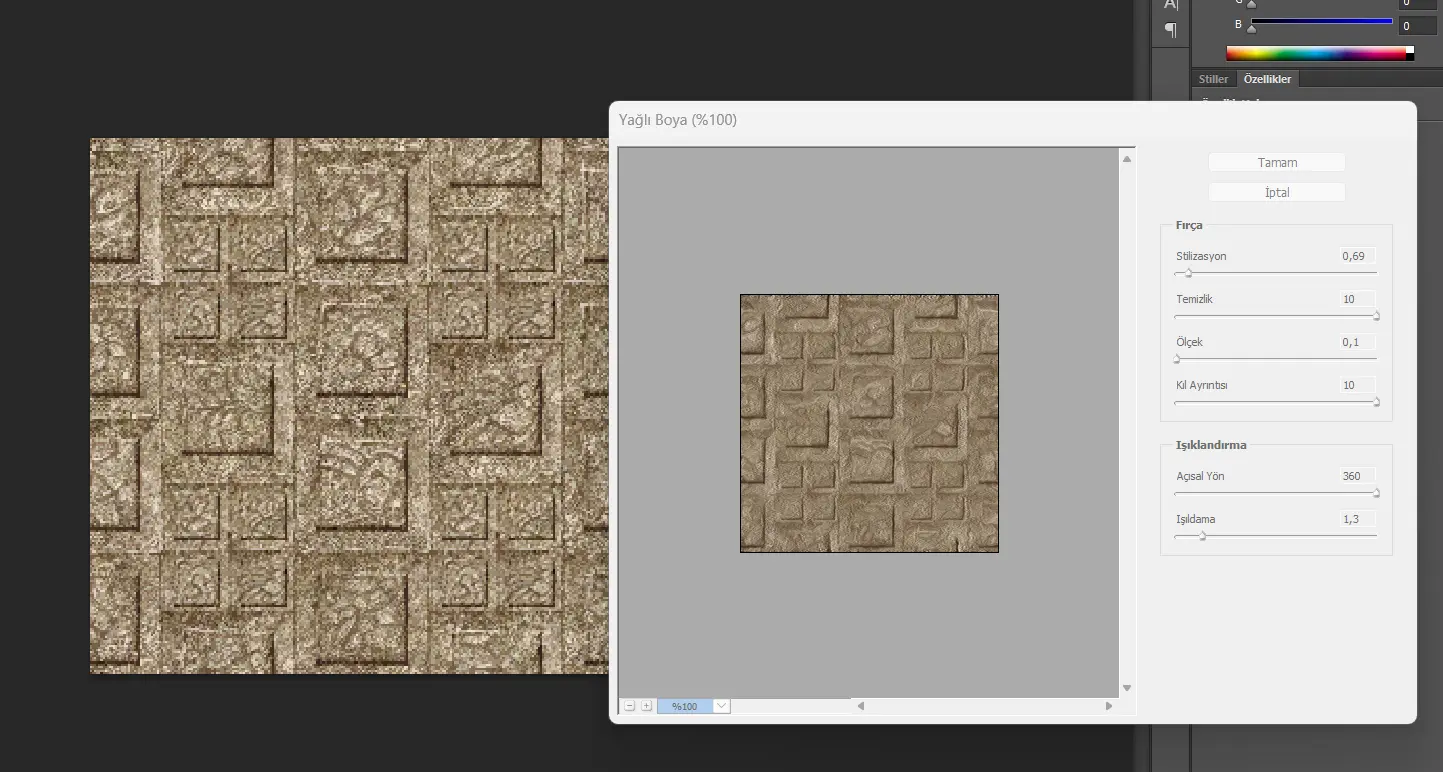Pick a color from the spectrum ramp
The image size is (1443, 772).
[1315, 53]
